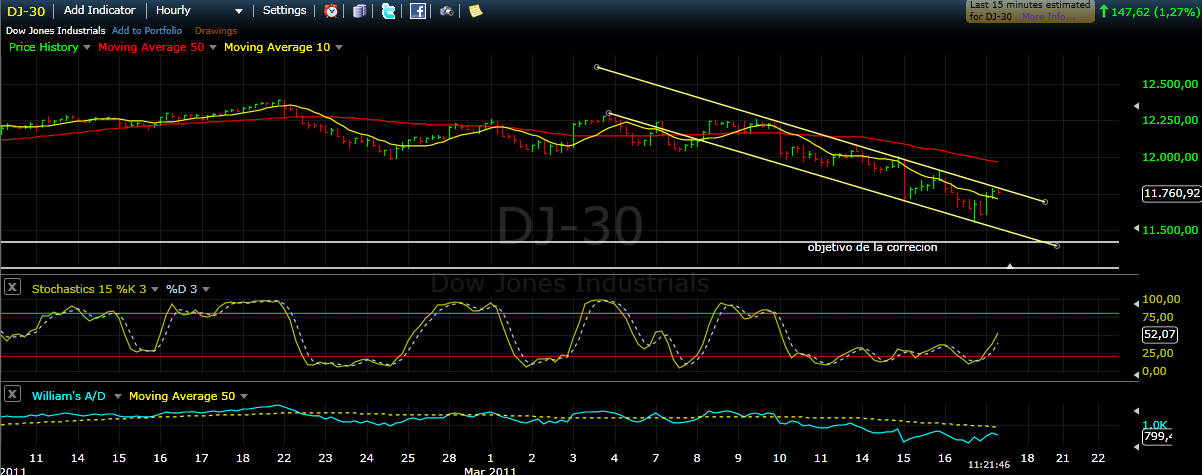Open the %D 3 dropdown
1202x475 pixels.
click(x=207, y=289)
